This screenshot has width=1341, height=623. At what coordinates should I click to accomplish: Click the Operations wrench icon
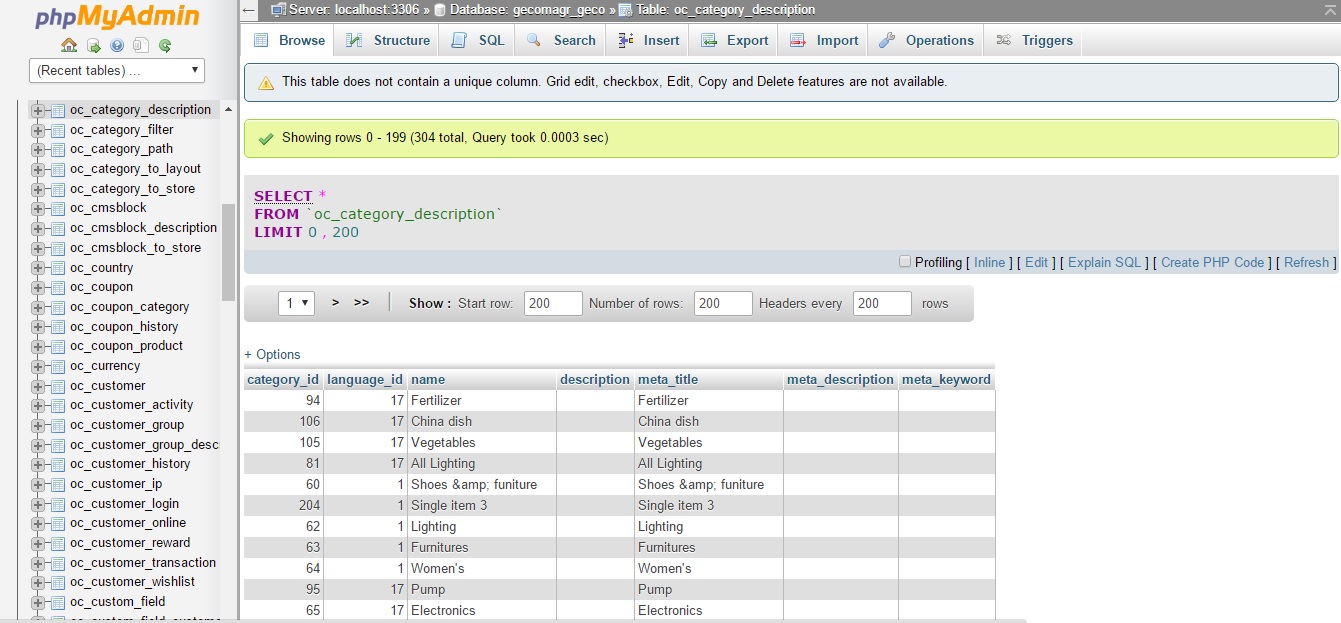[887, 40]
